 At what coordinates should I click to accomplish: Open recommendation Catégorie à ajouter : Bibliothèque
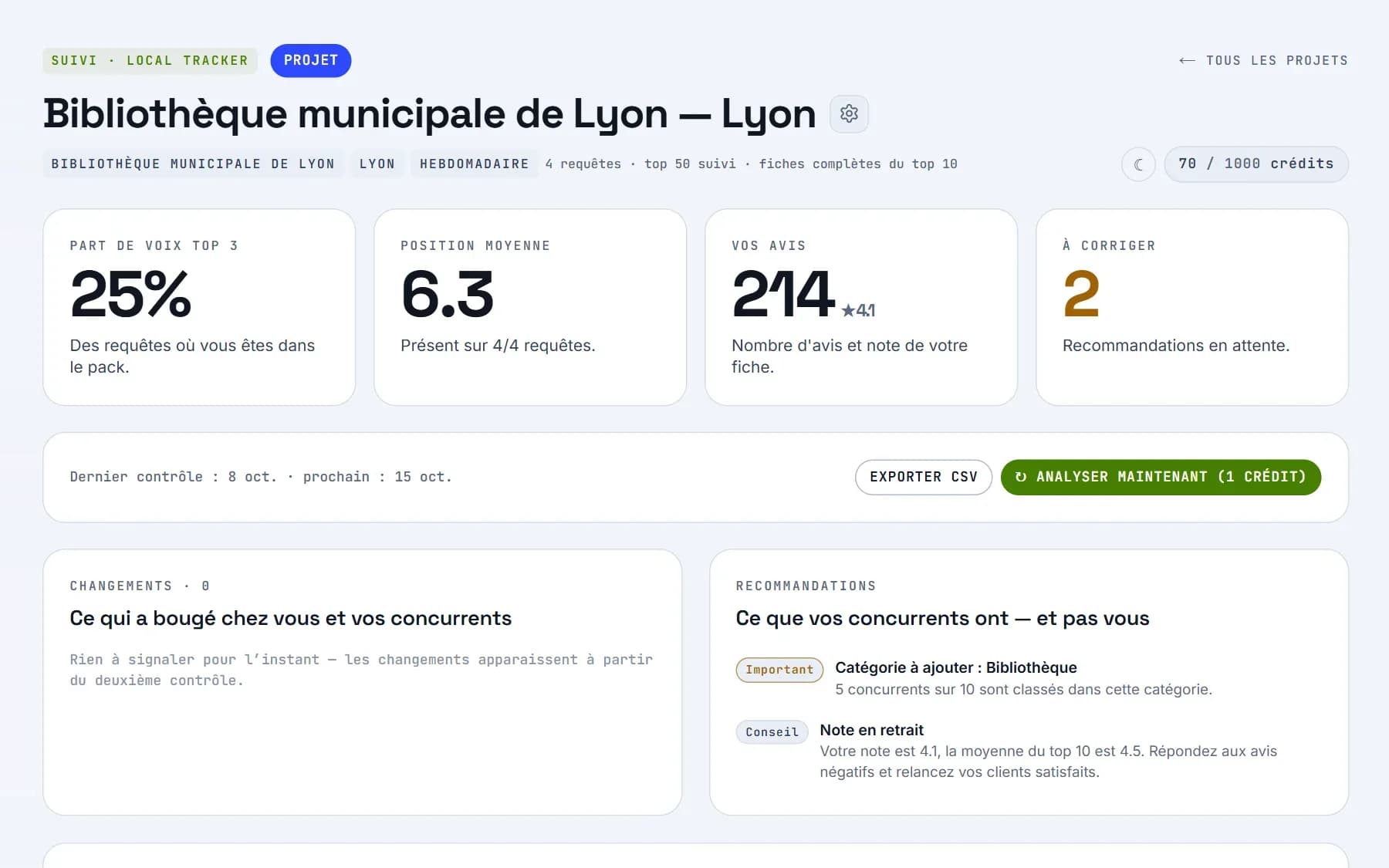tap(956, 667)
